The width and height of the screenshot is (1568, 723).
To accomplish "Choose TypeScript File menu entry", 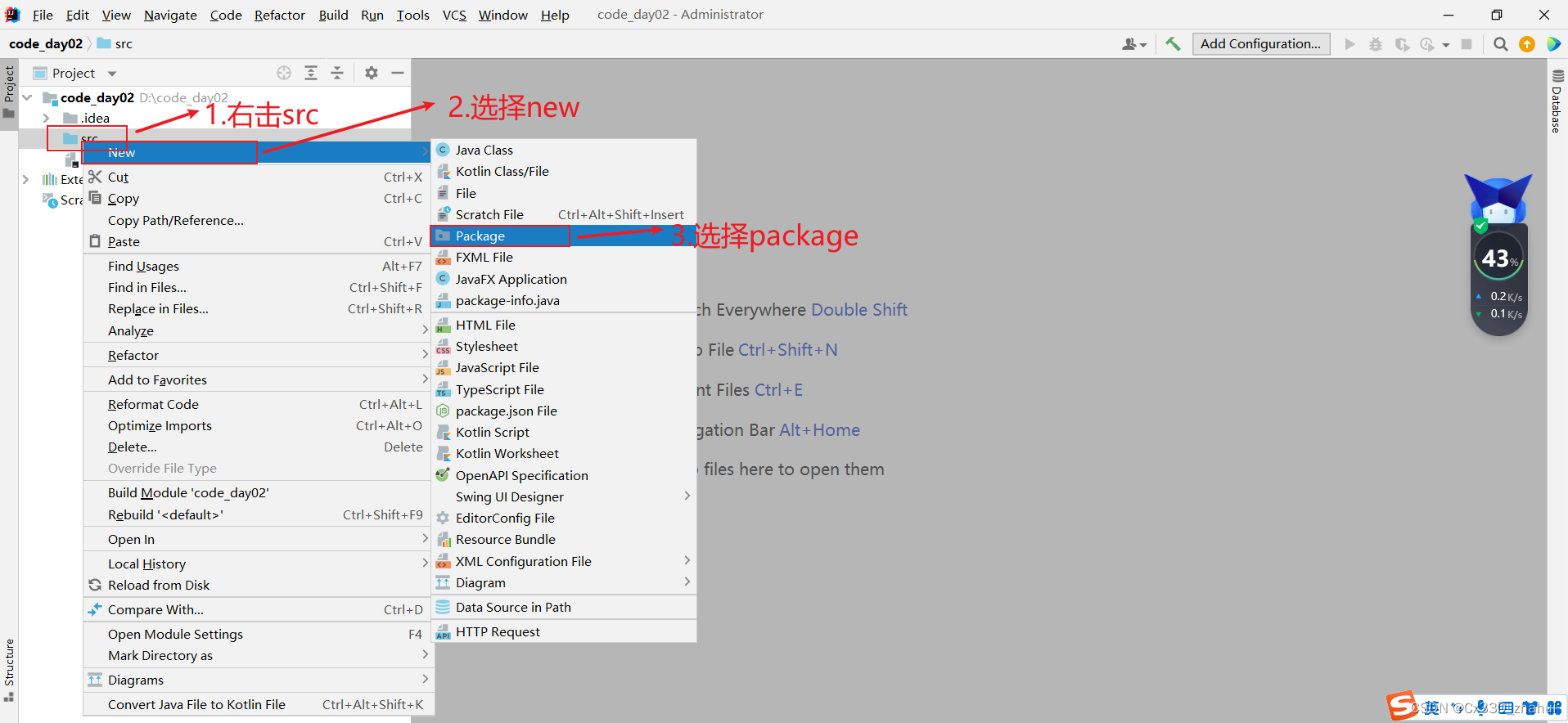I will point(563,389).
